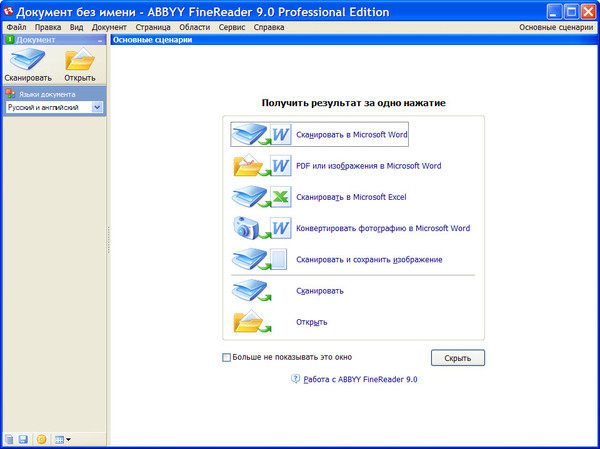
Task: Open the Сервис menu
Action: coord(232,27)
